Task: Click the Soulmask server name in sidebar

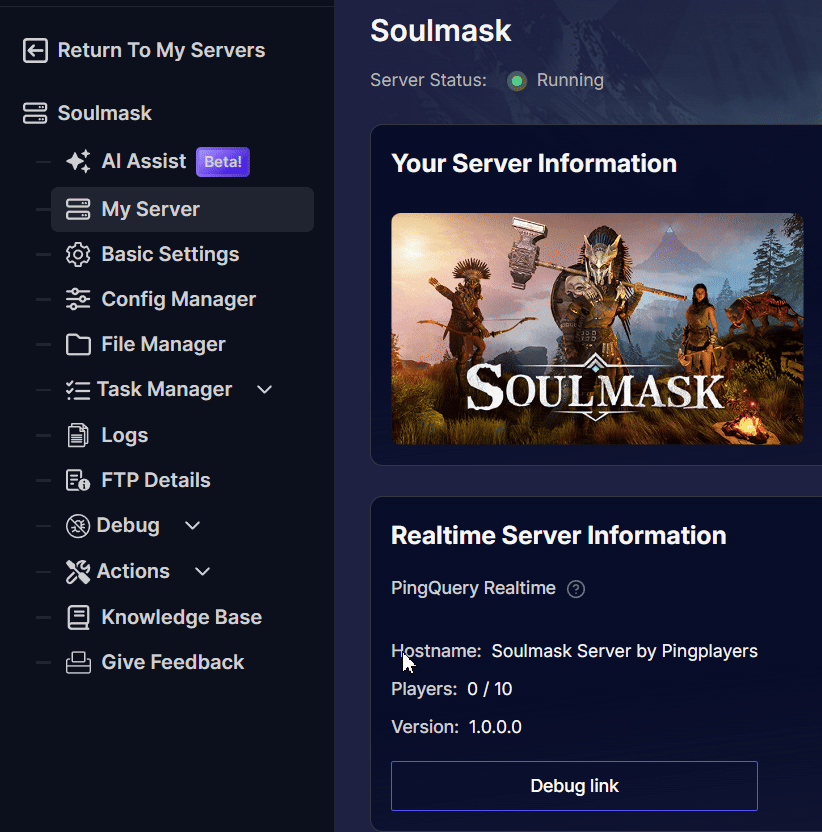Action: pos(105,113)
